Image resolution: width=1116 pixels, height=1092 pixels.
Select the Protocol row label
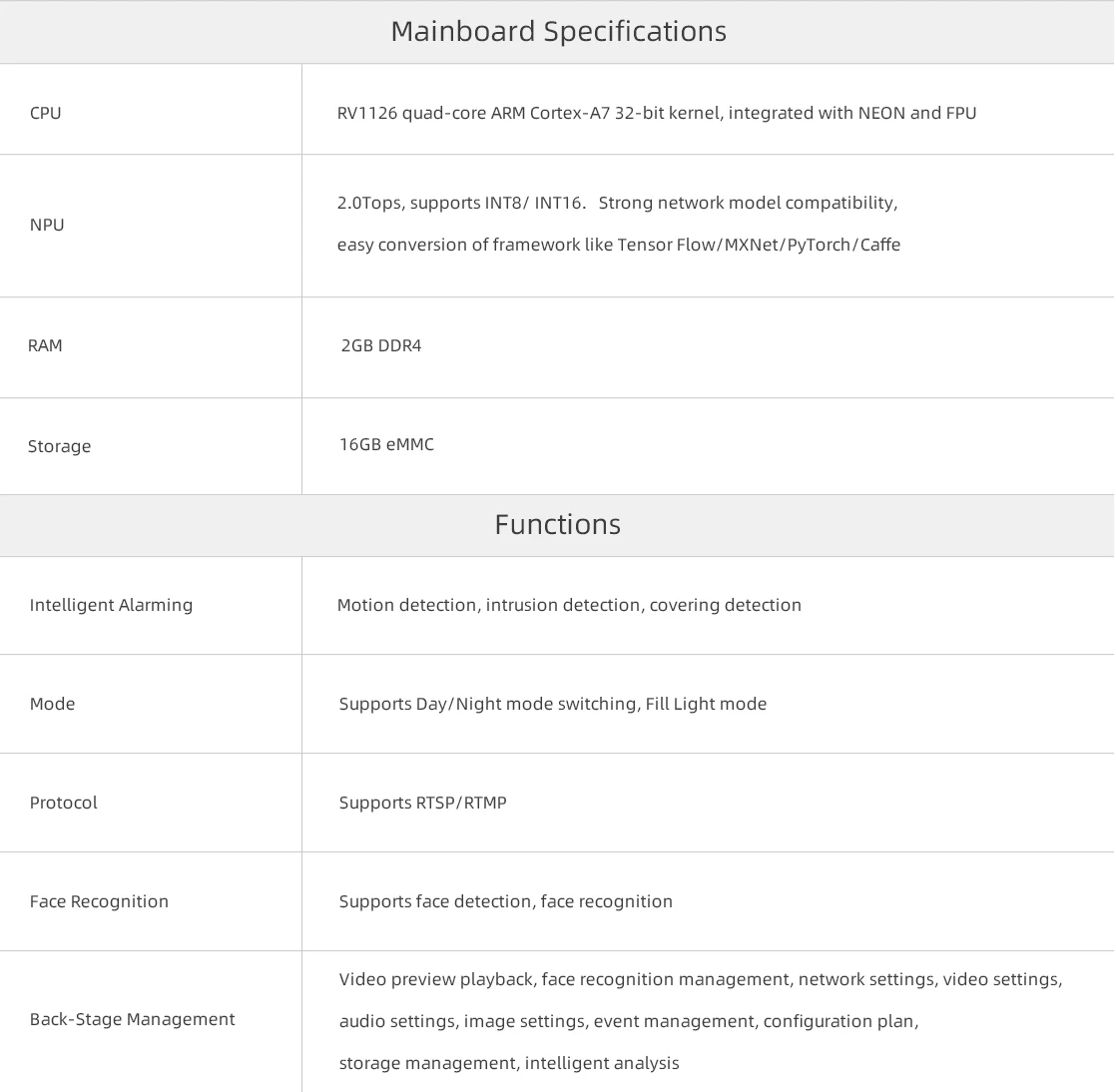pyautogui.click(x=63, y=803)
